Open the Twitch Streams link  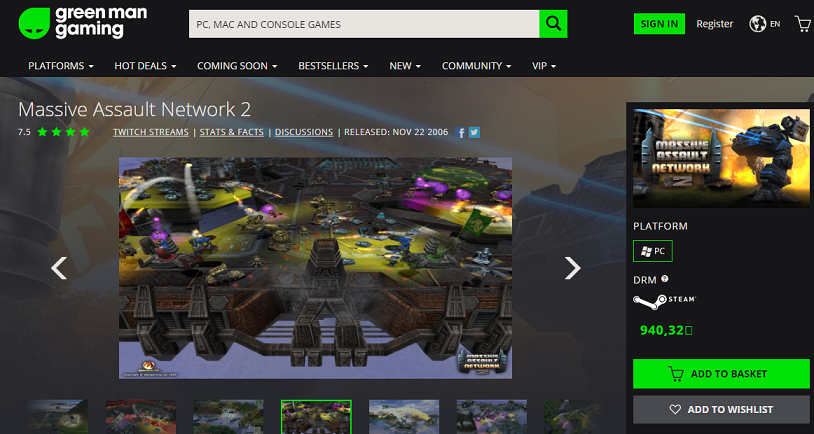point(151,132)
